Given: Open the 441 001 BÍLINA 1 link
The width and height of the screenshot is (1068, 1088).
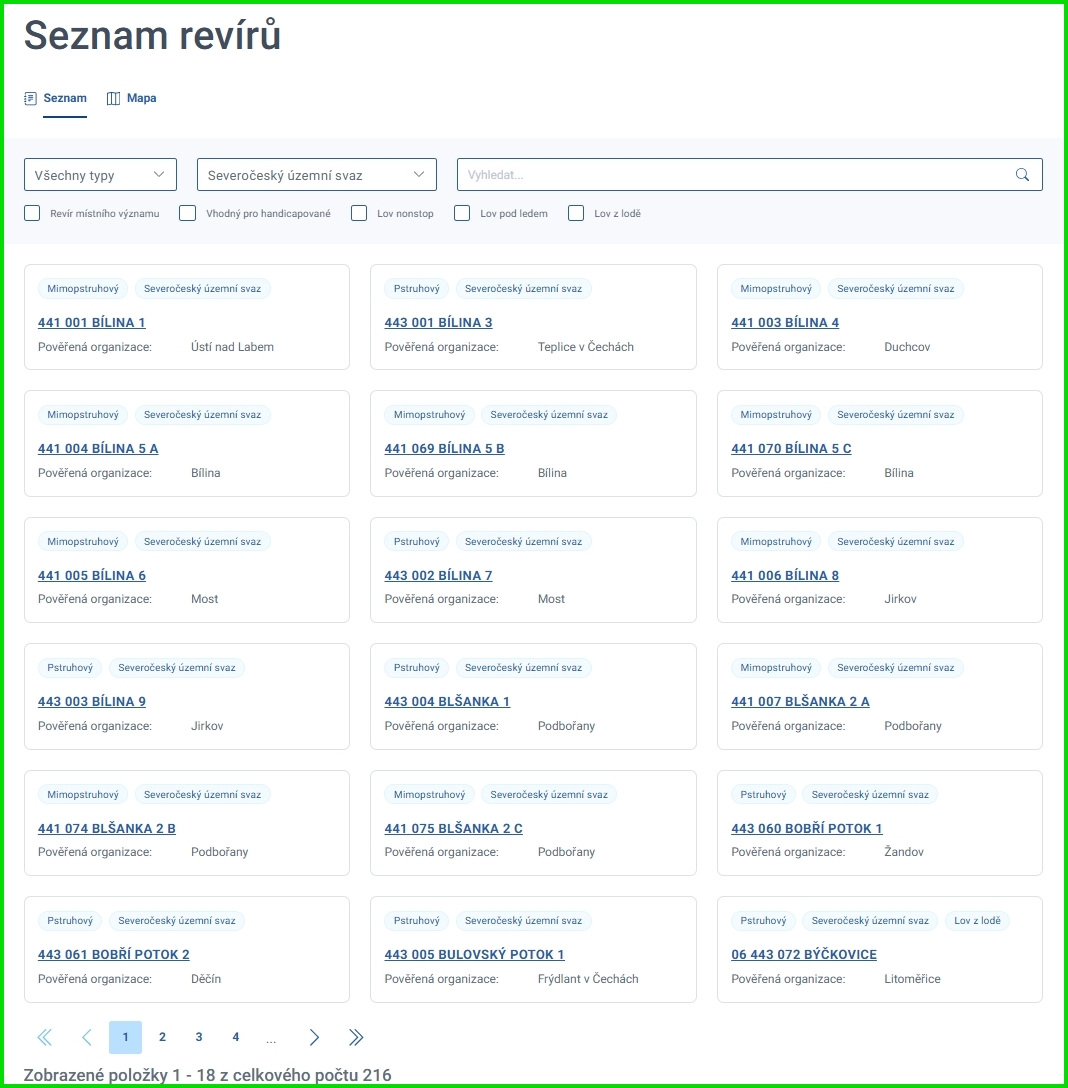Looking at the screenshot, I should click(x=92, y=323).
